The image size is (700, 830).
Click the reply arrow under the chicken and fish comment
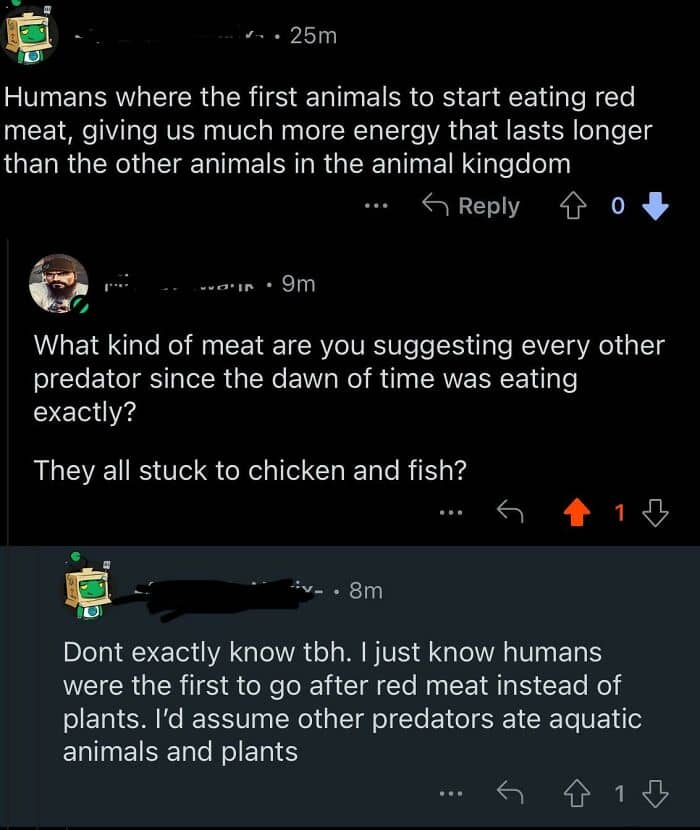(x=511, y=513)
